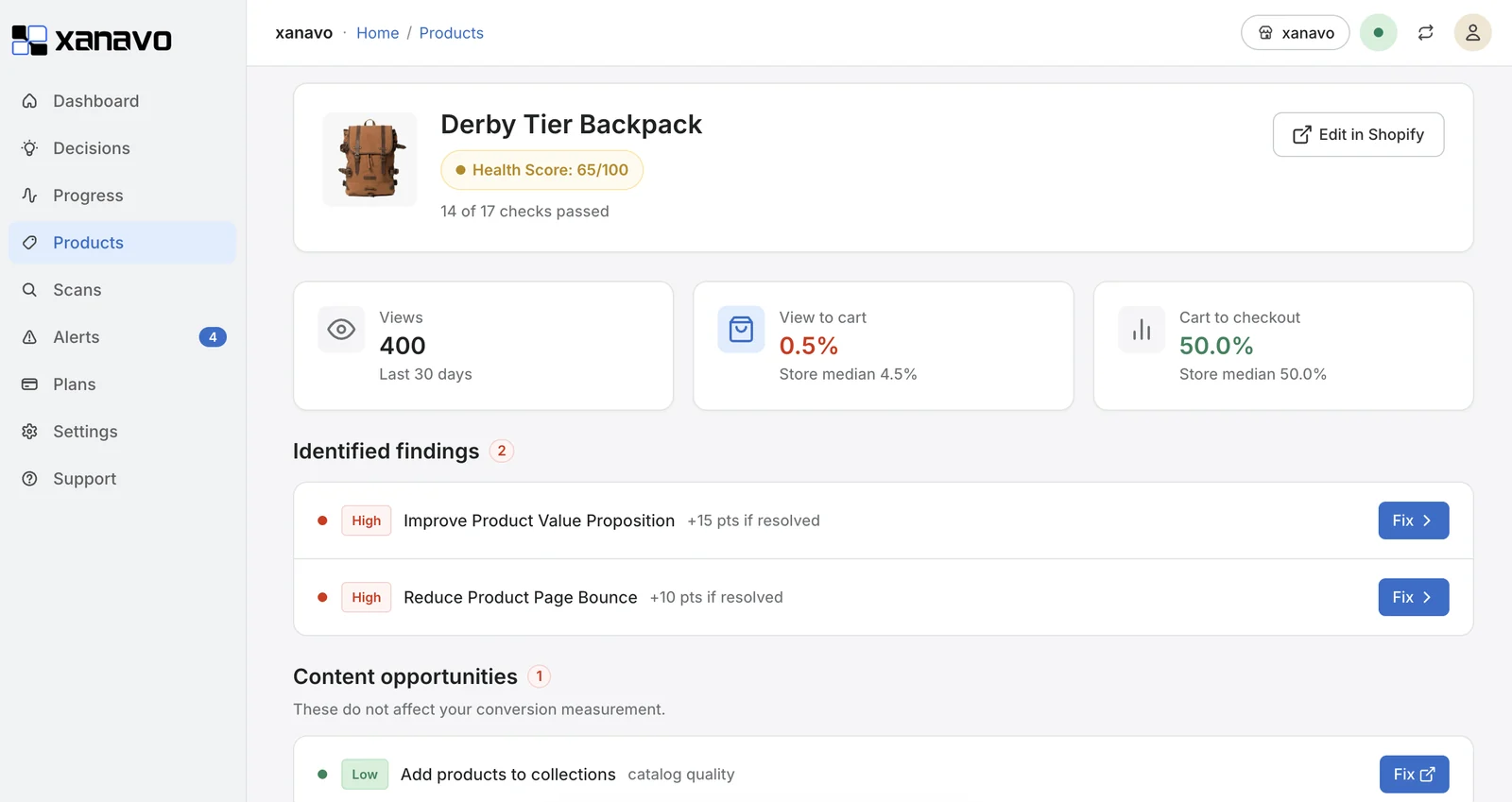Viewport: 1512px width, 802px height.
Task: Click the "catalog quality" label
Action: point(680,775)
